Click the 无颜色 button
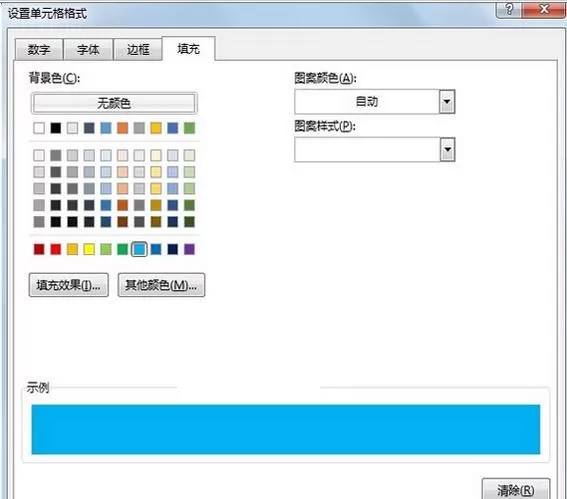The height and width of the screenshot is (499, 567). 114,103
